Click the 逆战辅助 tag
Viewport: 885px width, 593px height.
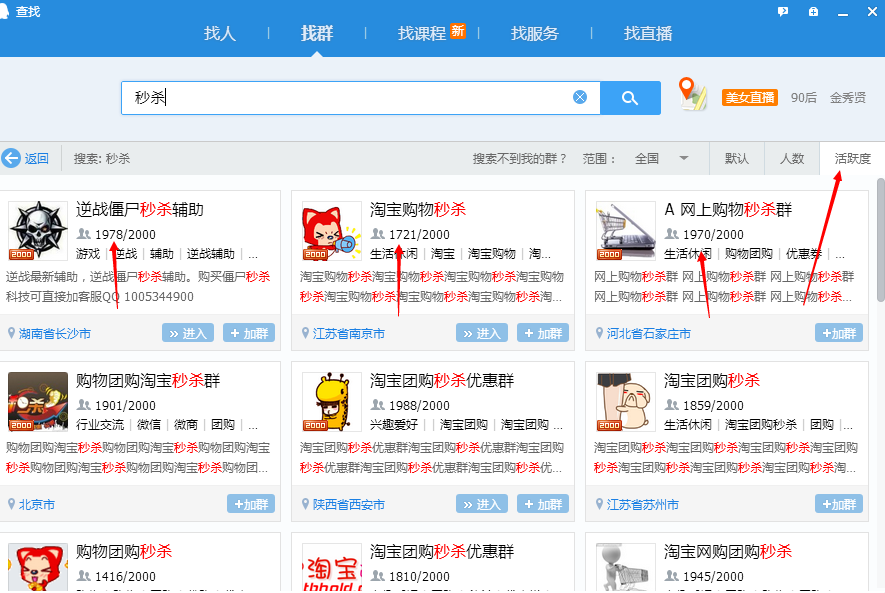click(x=211, y=254)
